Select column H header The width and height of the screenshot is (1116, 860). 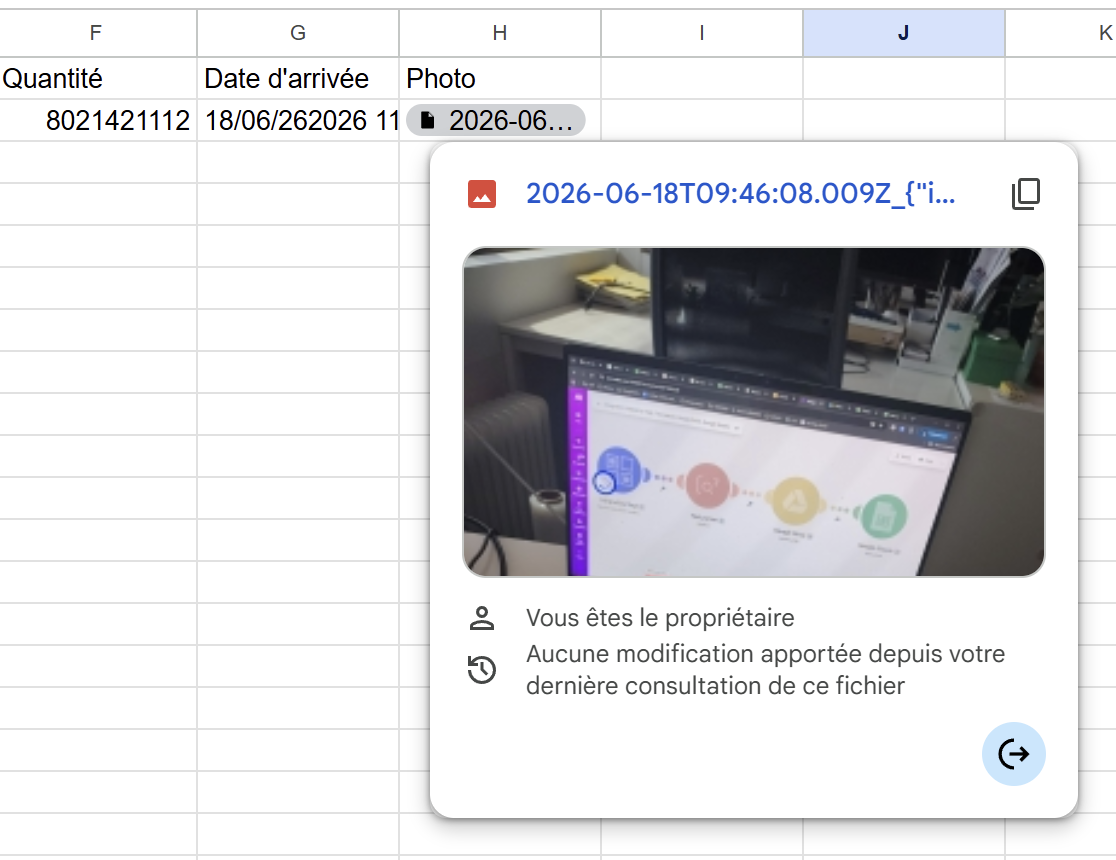500,33
